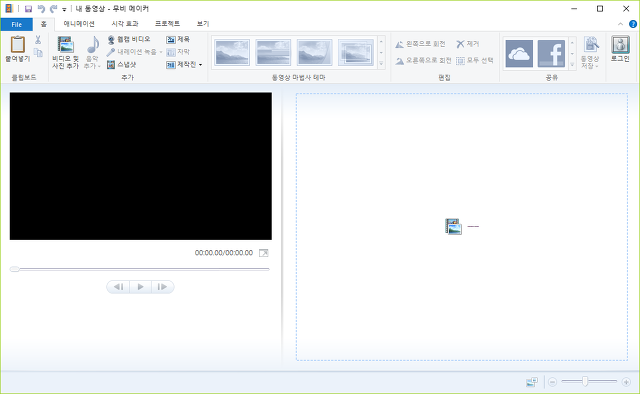Open Credits (제작진) dropdown arrow
Image resolution: width=640 pixels, height=394 pixels.
coord(200,65)
